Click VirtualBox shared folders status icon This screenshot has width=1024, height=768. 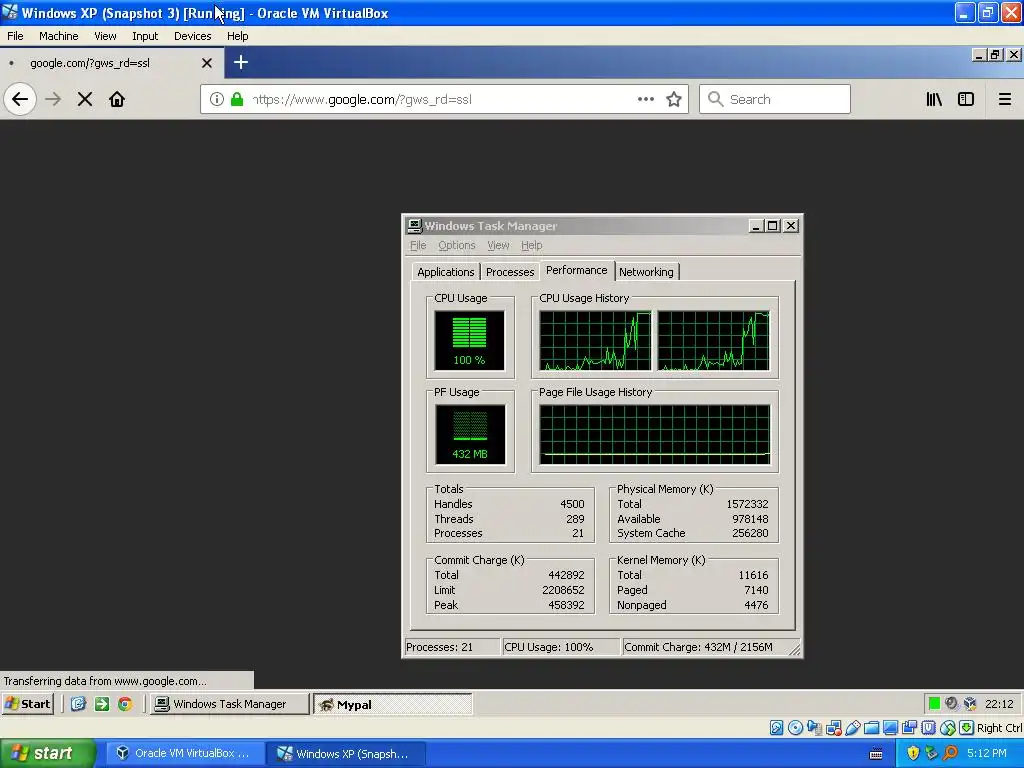[x=871, y=728]
